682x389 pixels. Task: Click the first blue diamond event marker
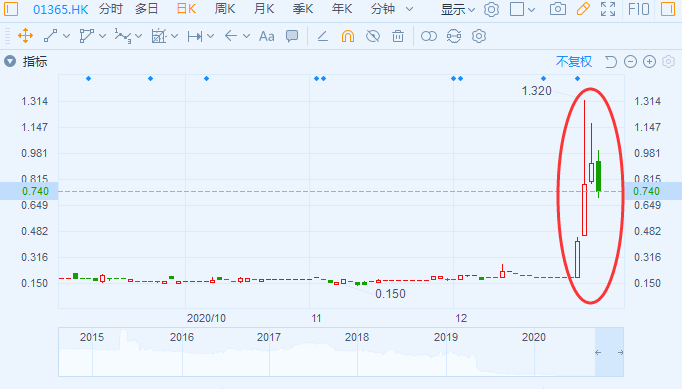point(89,78)
